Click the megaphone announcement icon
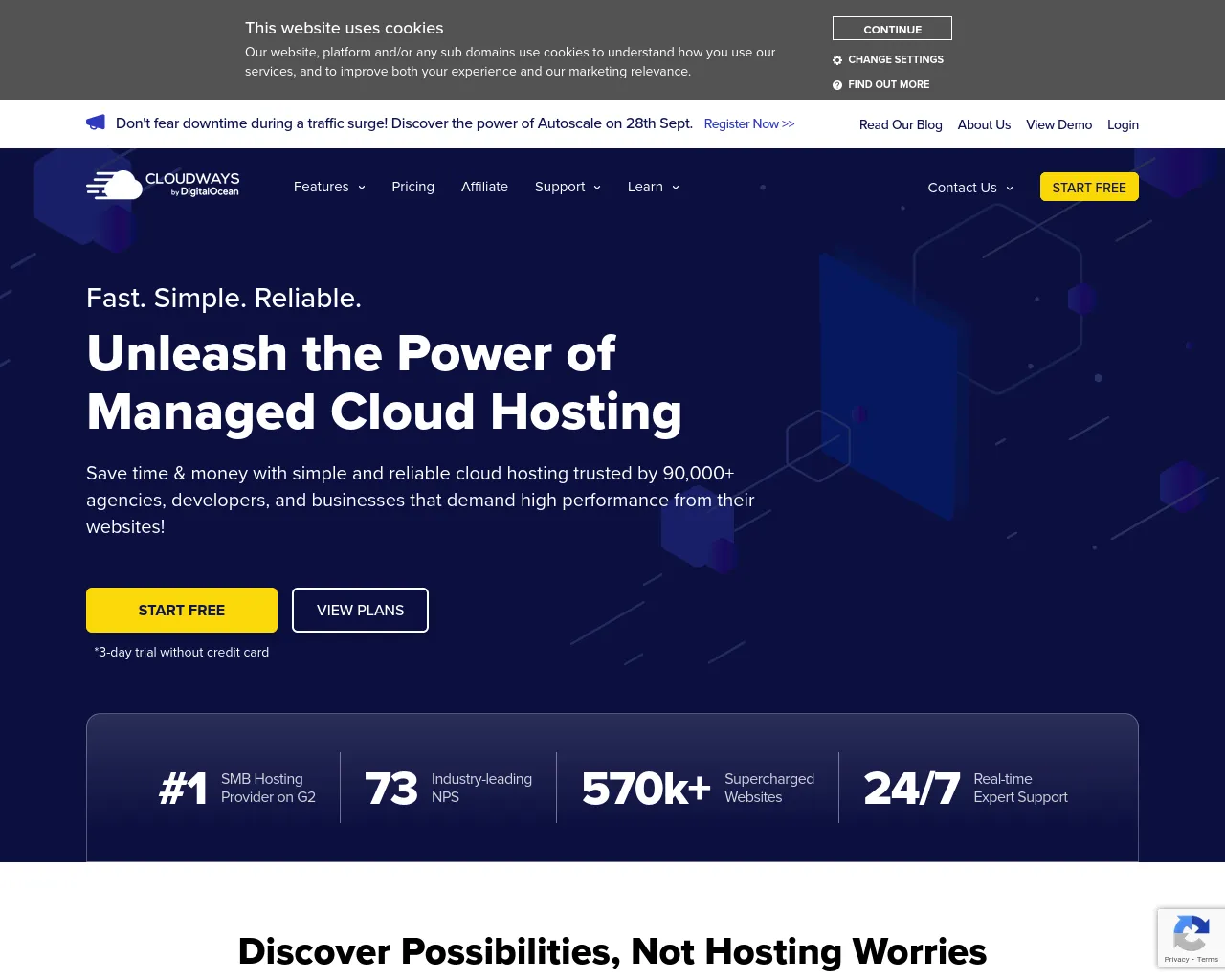 click(x=96, y=122)
